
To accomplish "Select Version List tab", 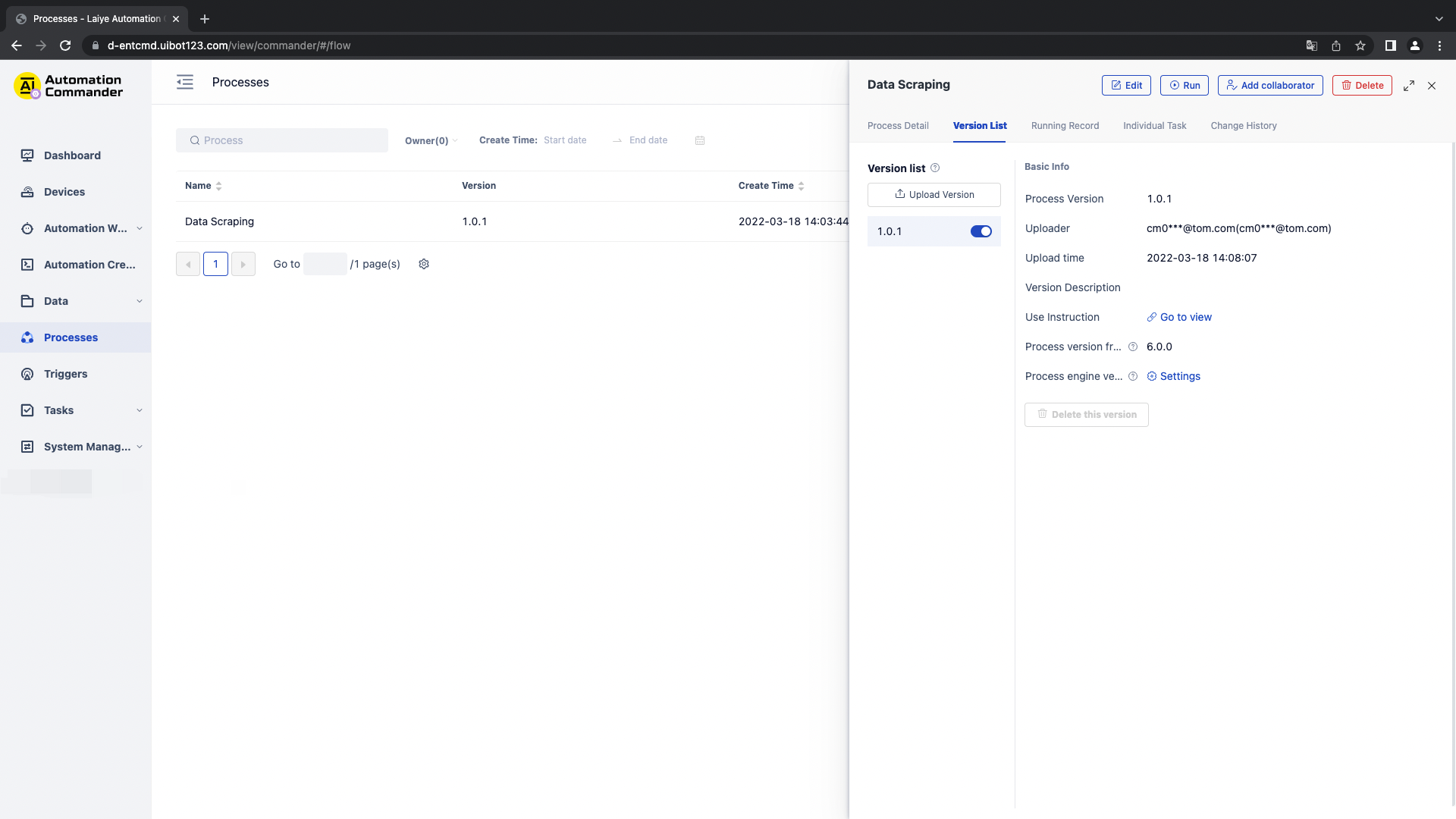I will pyautogui.click(x=980, y=126).
